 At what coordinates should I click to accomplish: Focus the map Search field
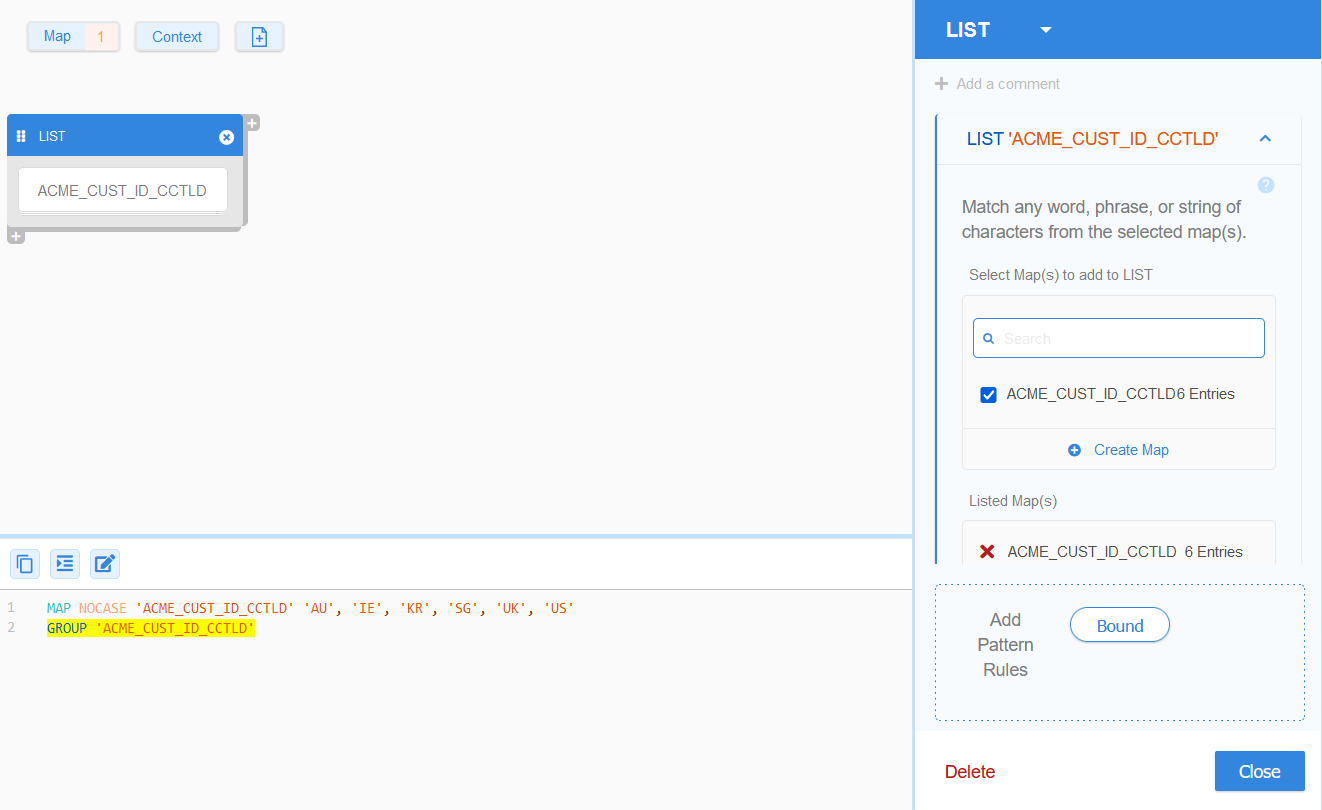click(x=1119, y=338)
